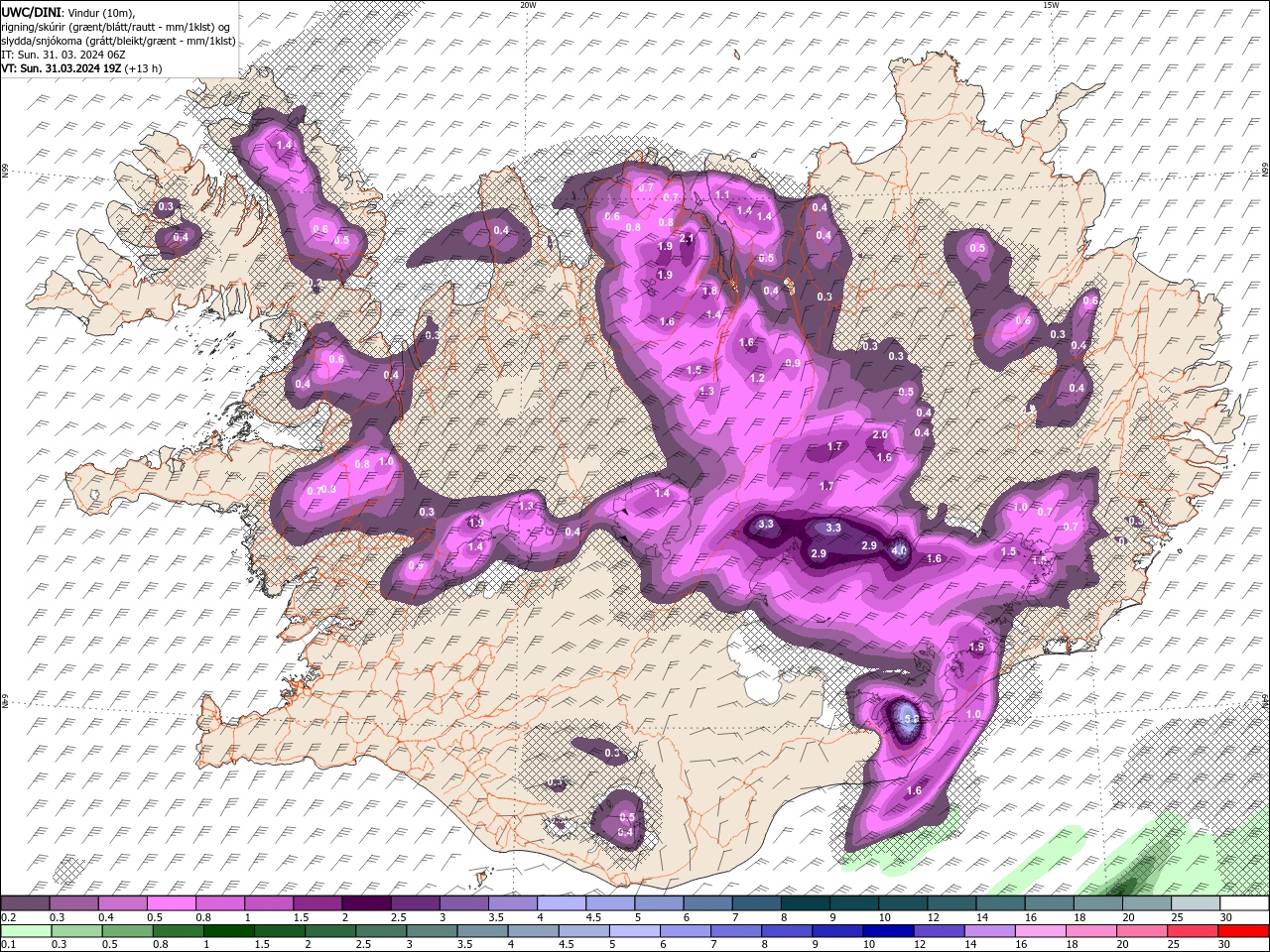The width and height of the screenshot is (1270, 952).
Task: Click the 0.2 label on the snow scale
Action: point(7,917)
